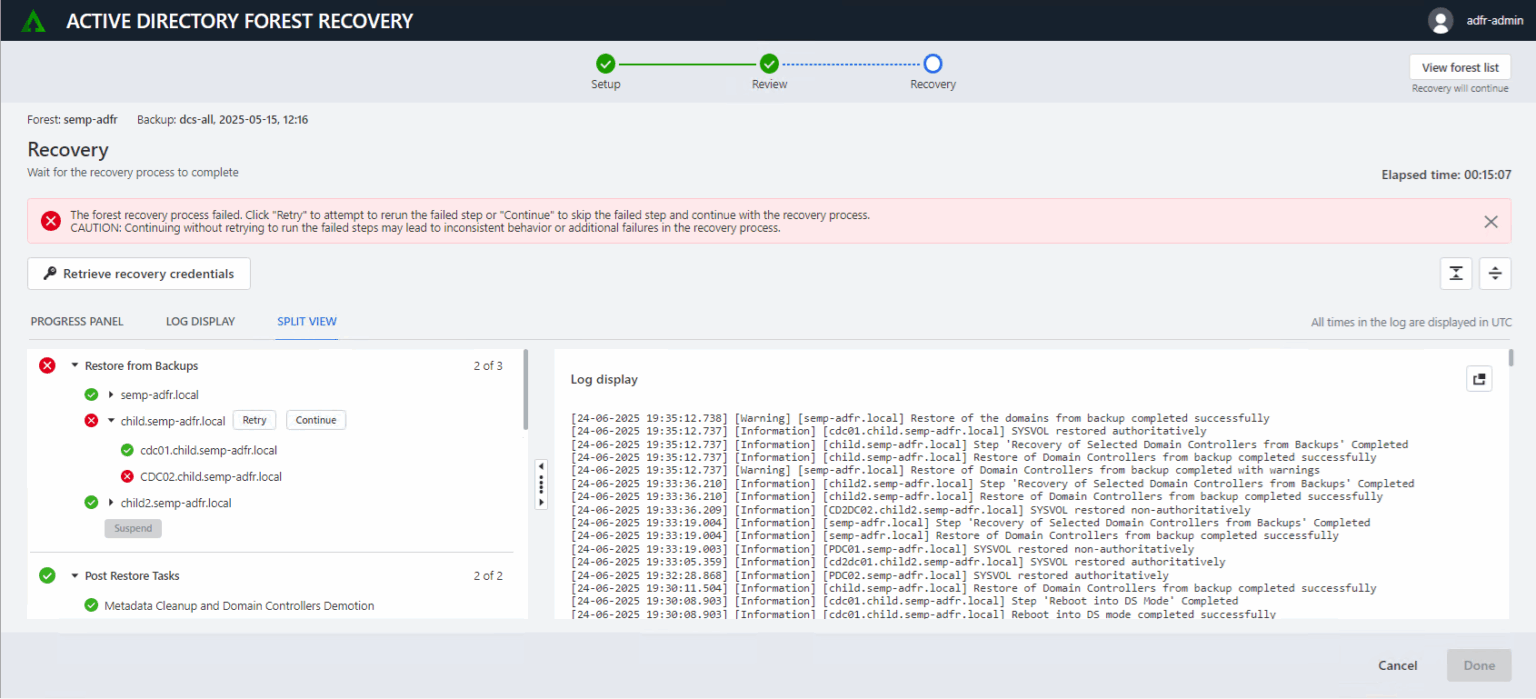The image size is (1536, 699).
Task: Select the failed CDC02.child.semp-adfr.local item
Action: (210, 477)
